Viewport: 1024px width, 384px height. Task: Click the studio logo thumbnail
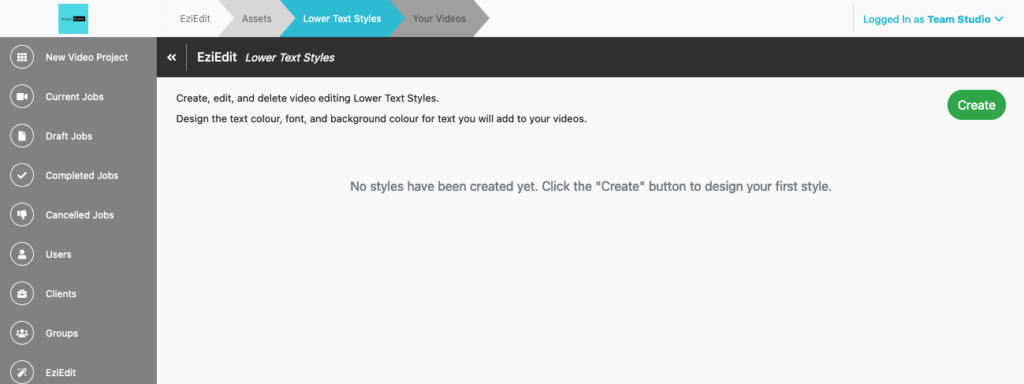(72, 19)
